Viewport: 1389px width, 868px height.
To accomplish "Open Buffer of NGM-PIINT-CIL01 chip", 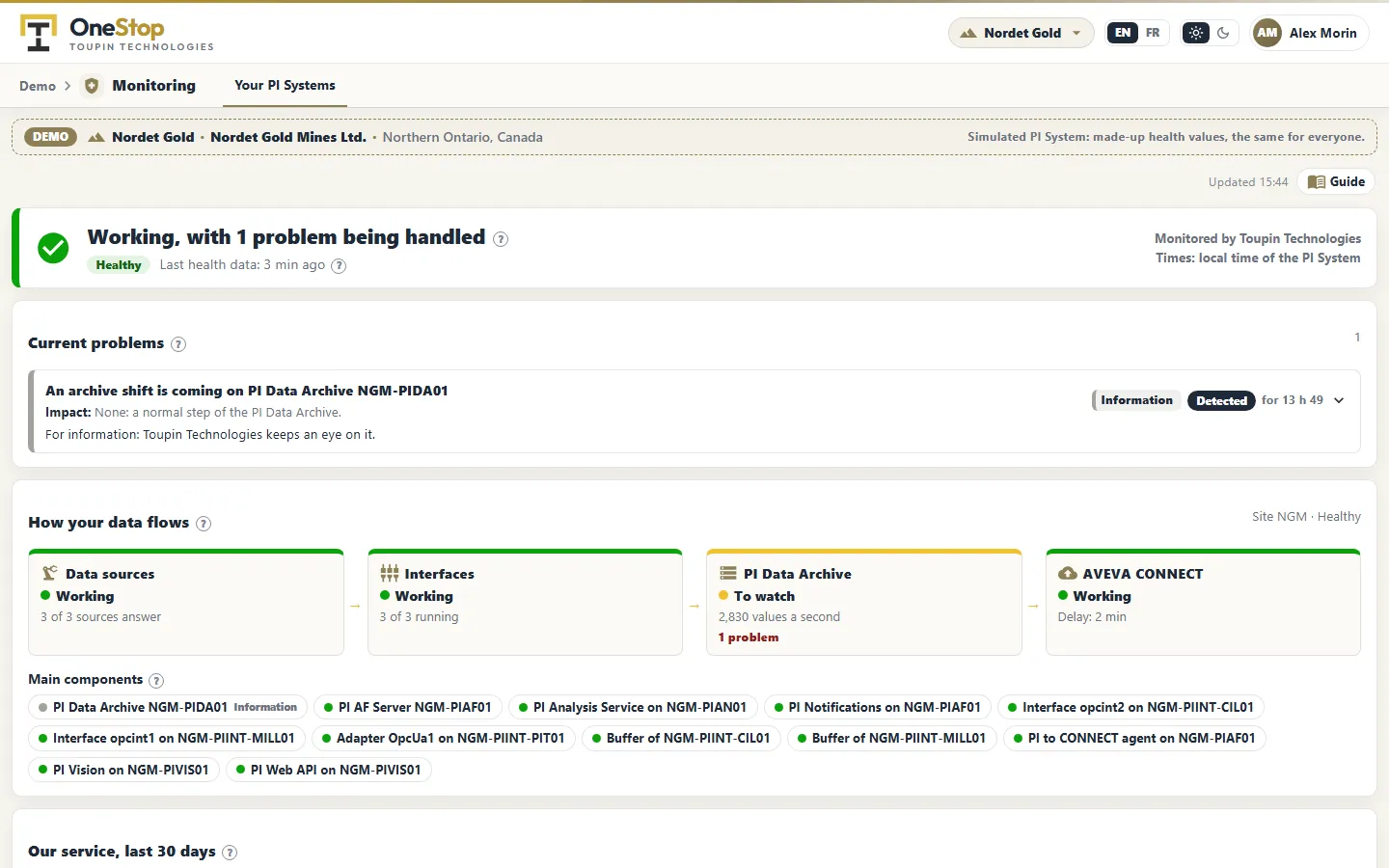I will click(x=681, y=739).
